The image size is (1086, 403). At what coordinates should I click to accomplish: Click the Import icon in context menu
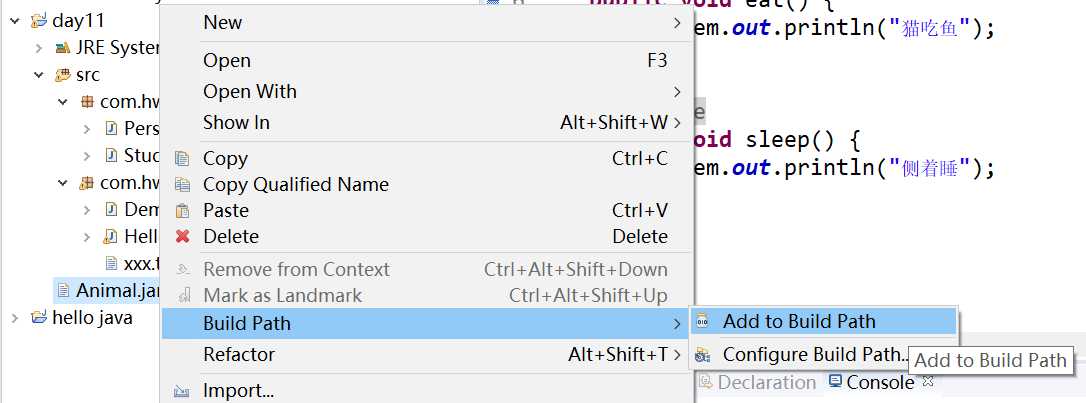pyautogui.click(x=182, y=390)
